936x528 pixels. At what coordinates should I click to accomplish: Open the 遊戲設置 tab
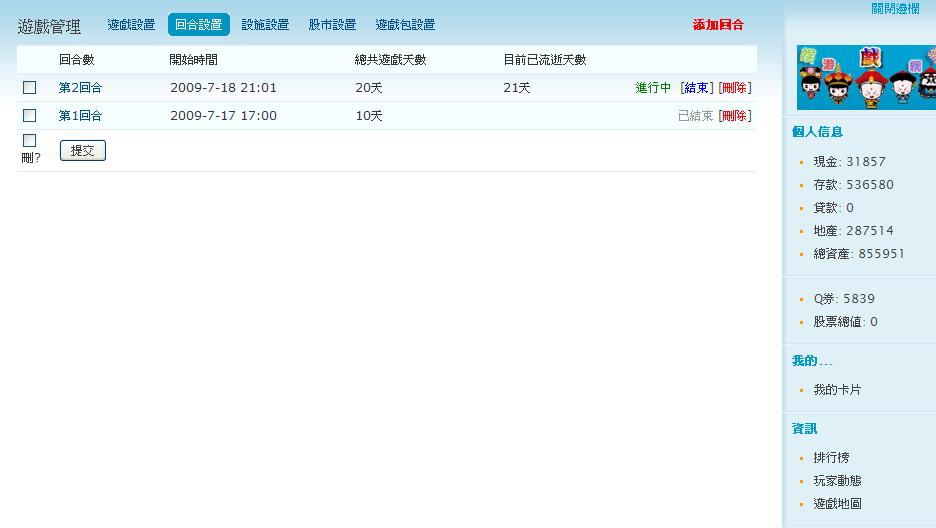click(x=131, y=24)
